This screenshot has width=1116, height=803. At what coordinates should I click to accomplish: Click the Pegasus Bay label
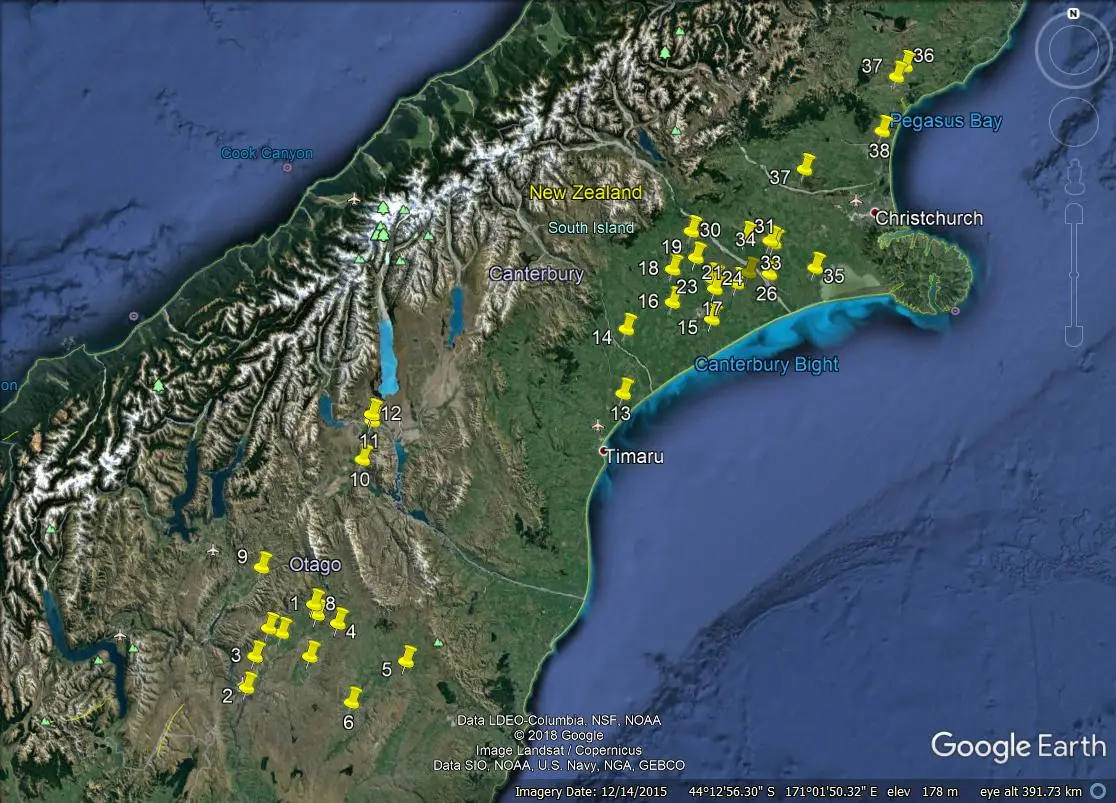click(946, 121)
